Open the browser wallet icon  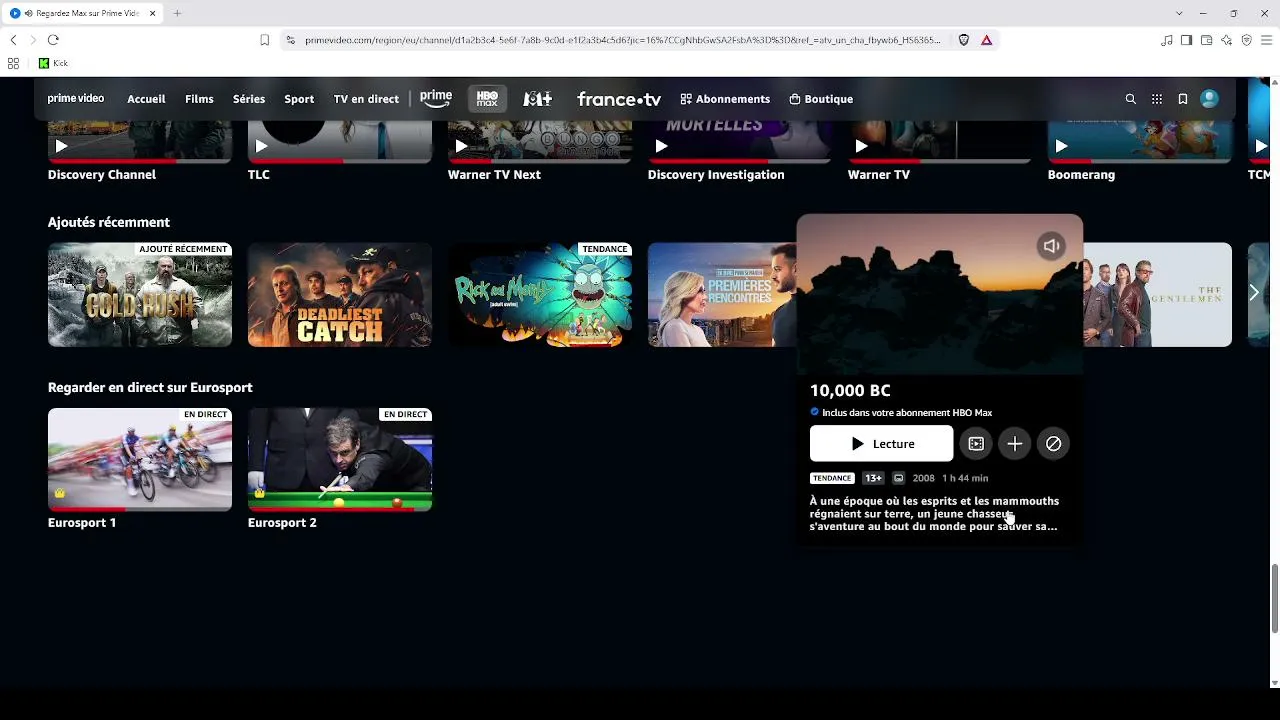point(1206,40)
